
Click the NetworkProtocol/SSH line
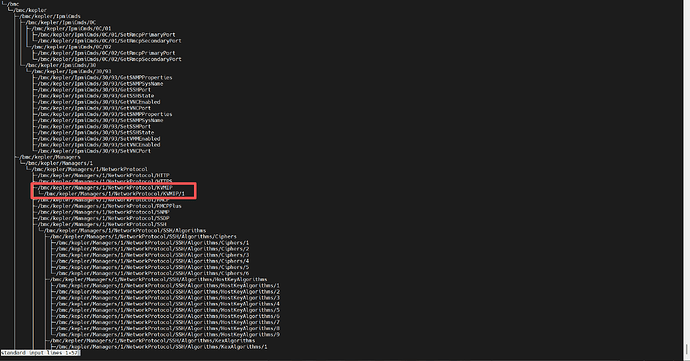pyautogui.click(x=102, y=225)
